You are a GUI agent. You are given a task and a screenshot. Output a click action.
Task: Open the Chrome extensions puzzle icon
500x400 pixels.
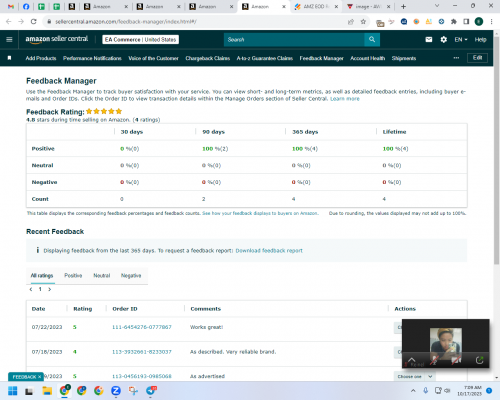pos(454,22)
